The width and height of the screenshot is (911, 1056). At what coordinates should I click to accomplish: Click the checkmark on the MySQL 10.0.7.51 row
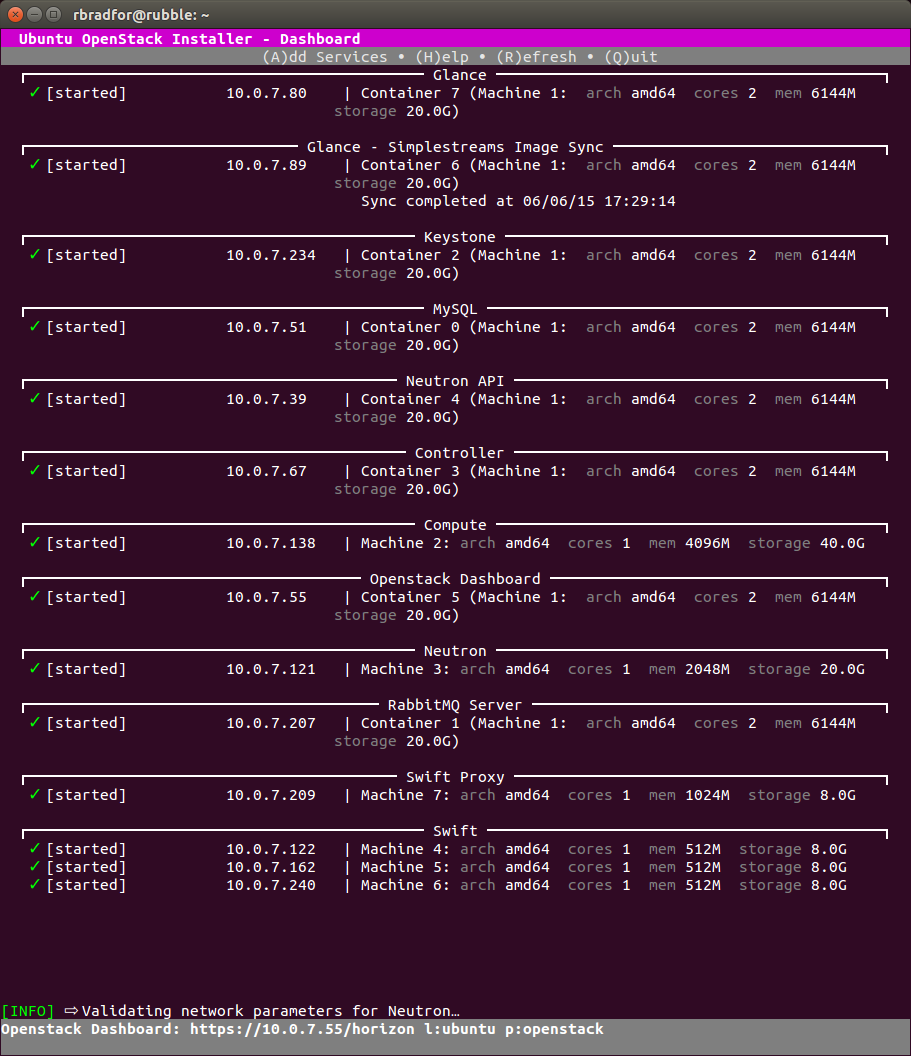pyautogui.click(x=35, y=327)
